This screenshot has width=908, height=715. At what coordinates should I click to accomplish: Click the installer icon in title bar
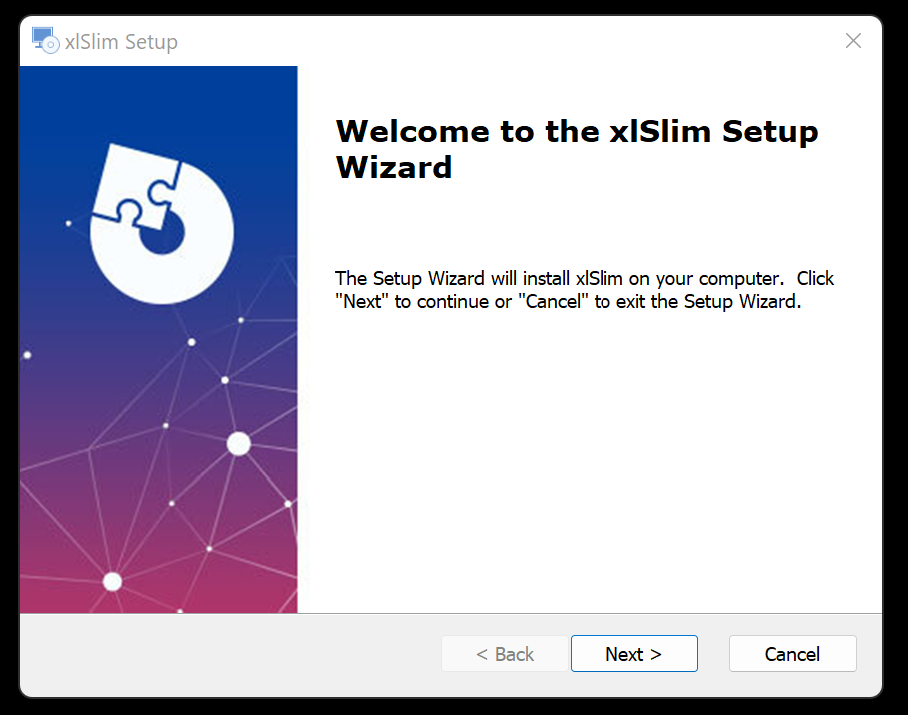point(45,41)
